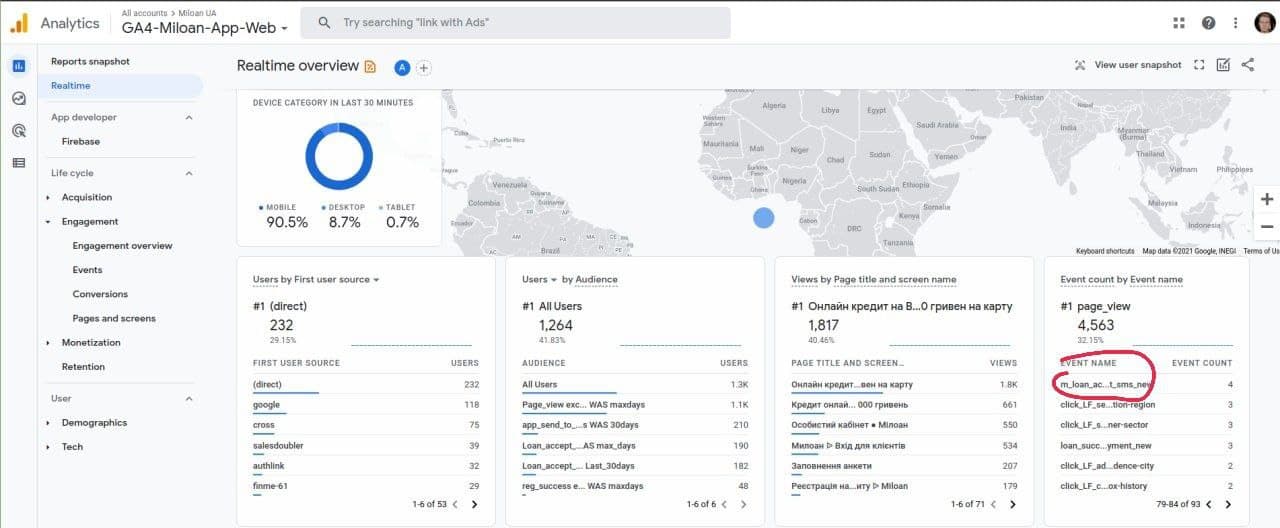Viewport: 1280px width, 528px height.
Task: Open the Advertising icon in left rail
Action: tap(18, 130)
